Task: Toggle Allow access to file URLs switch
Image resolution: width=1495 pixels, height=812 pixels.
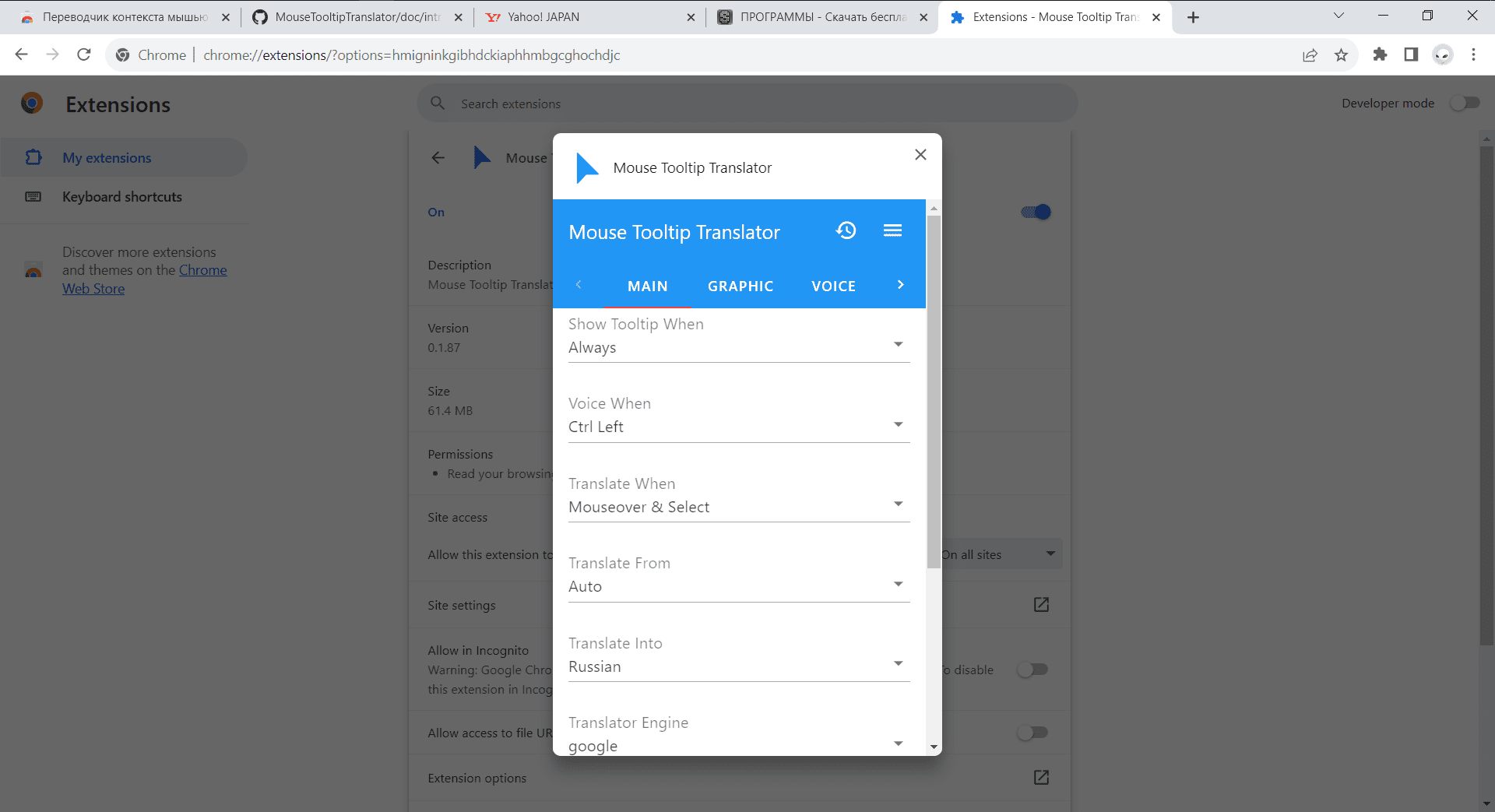Action: (x=1033, y=733)
